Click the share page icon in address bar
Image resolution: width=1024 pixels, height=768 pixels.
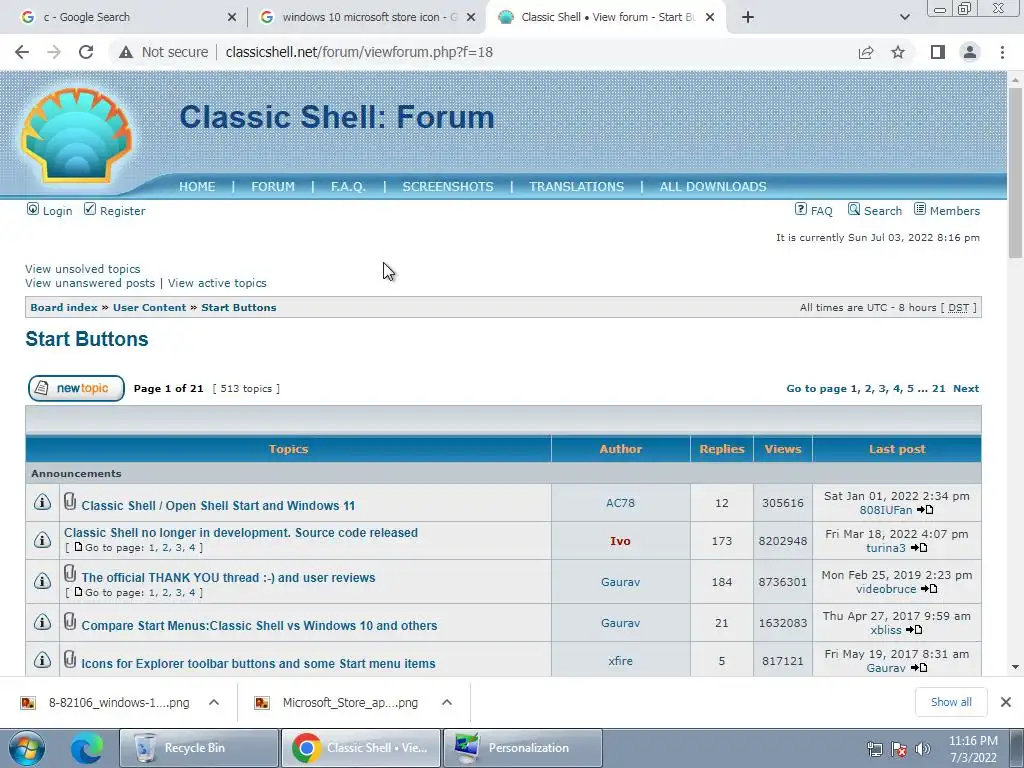(x=866, y=52)
